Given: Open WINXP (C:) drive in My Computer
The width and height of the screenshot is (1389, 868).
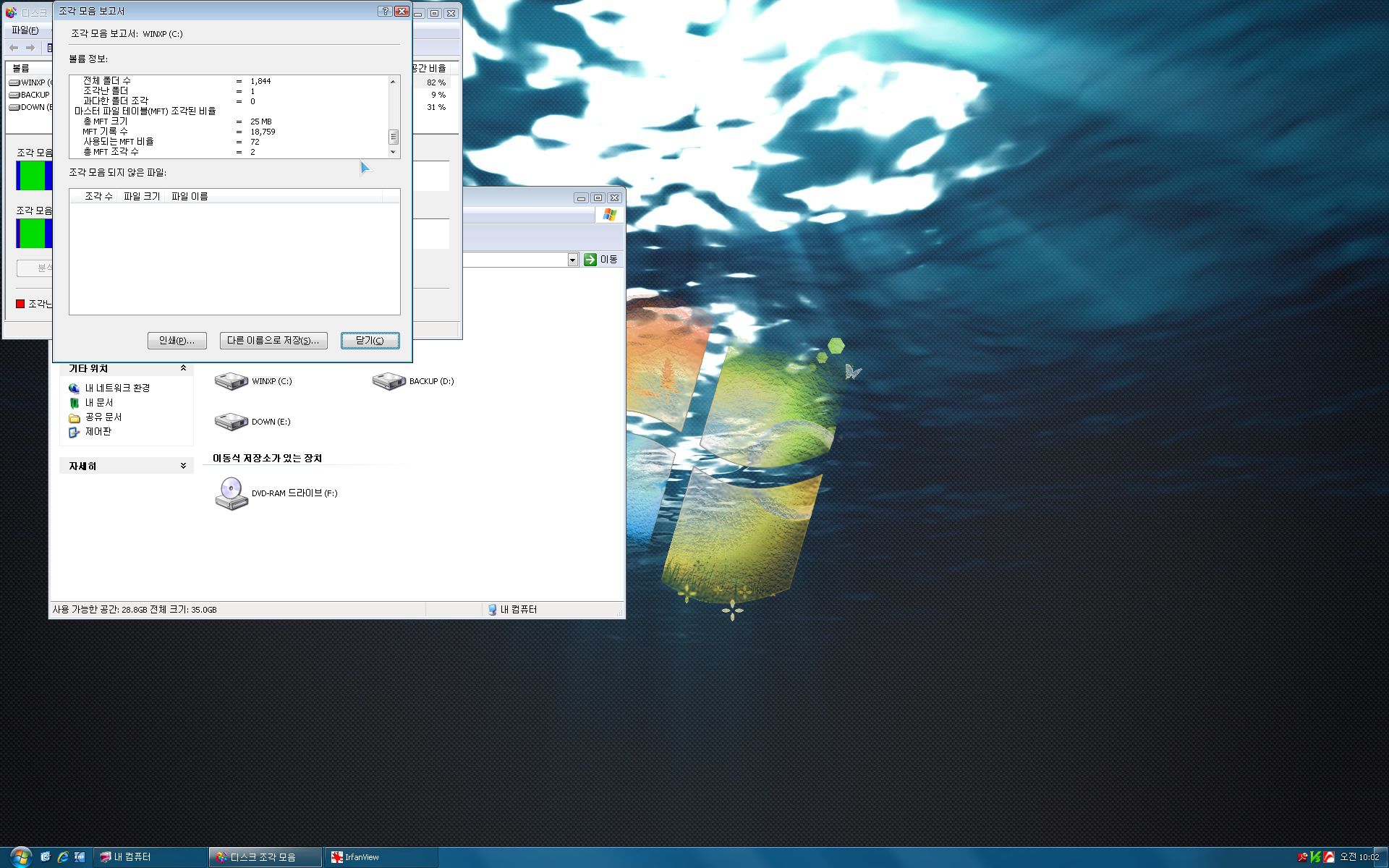Looking at the screenshot, I should tap(253, 381).
